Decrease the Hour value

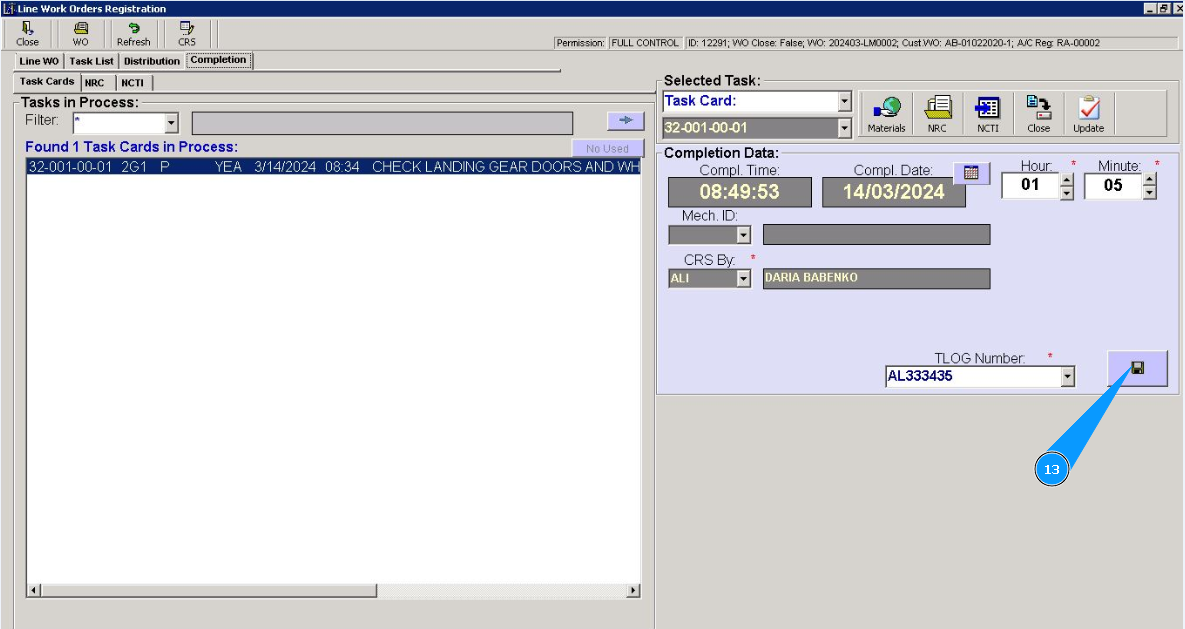1066,194
